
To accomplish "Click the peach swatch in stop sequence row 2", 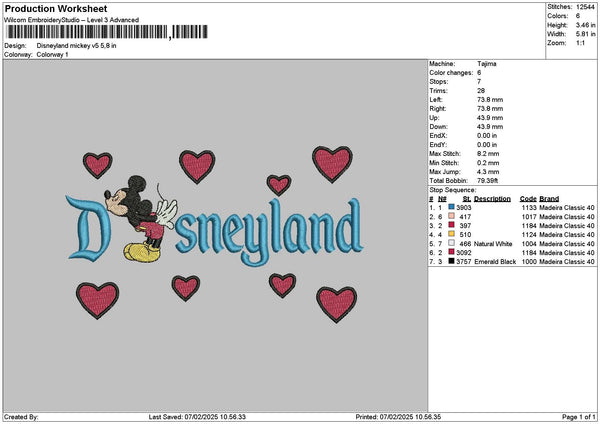I will (x=452, y=216).
